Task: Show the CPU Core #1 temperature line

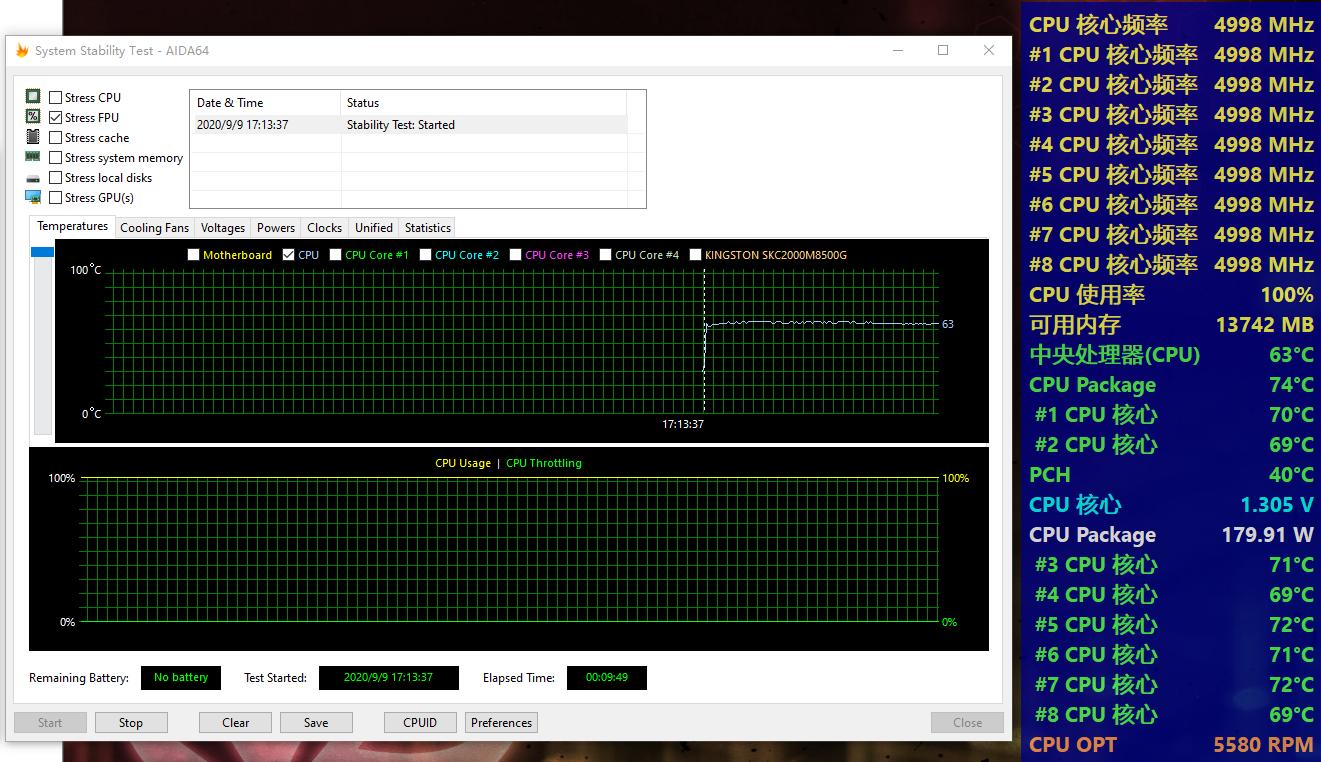Action: coord(336,255)
